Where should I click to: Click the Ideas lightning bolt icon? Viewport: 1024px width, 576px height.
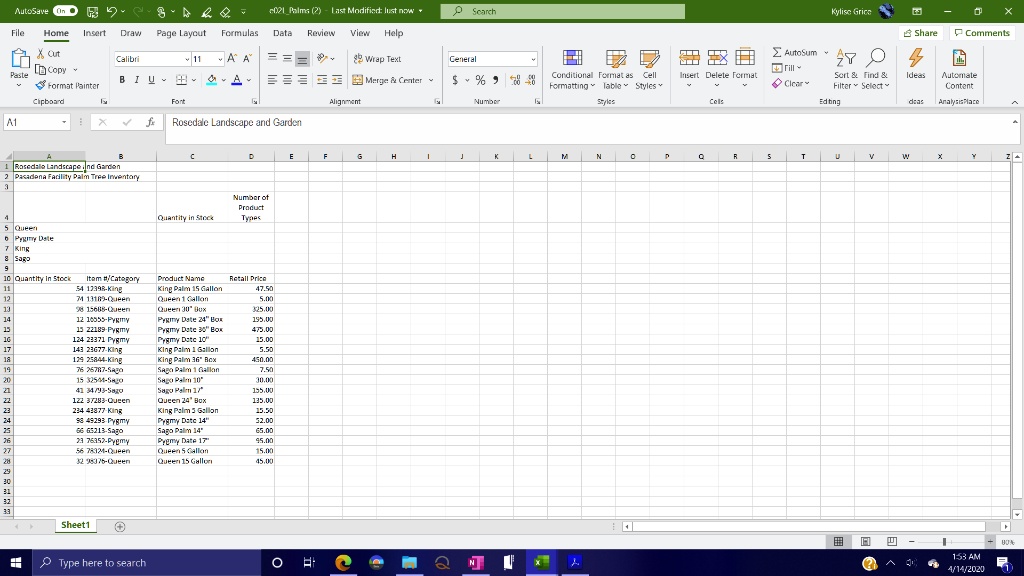tap(915, 59)
